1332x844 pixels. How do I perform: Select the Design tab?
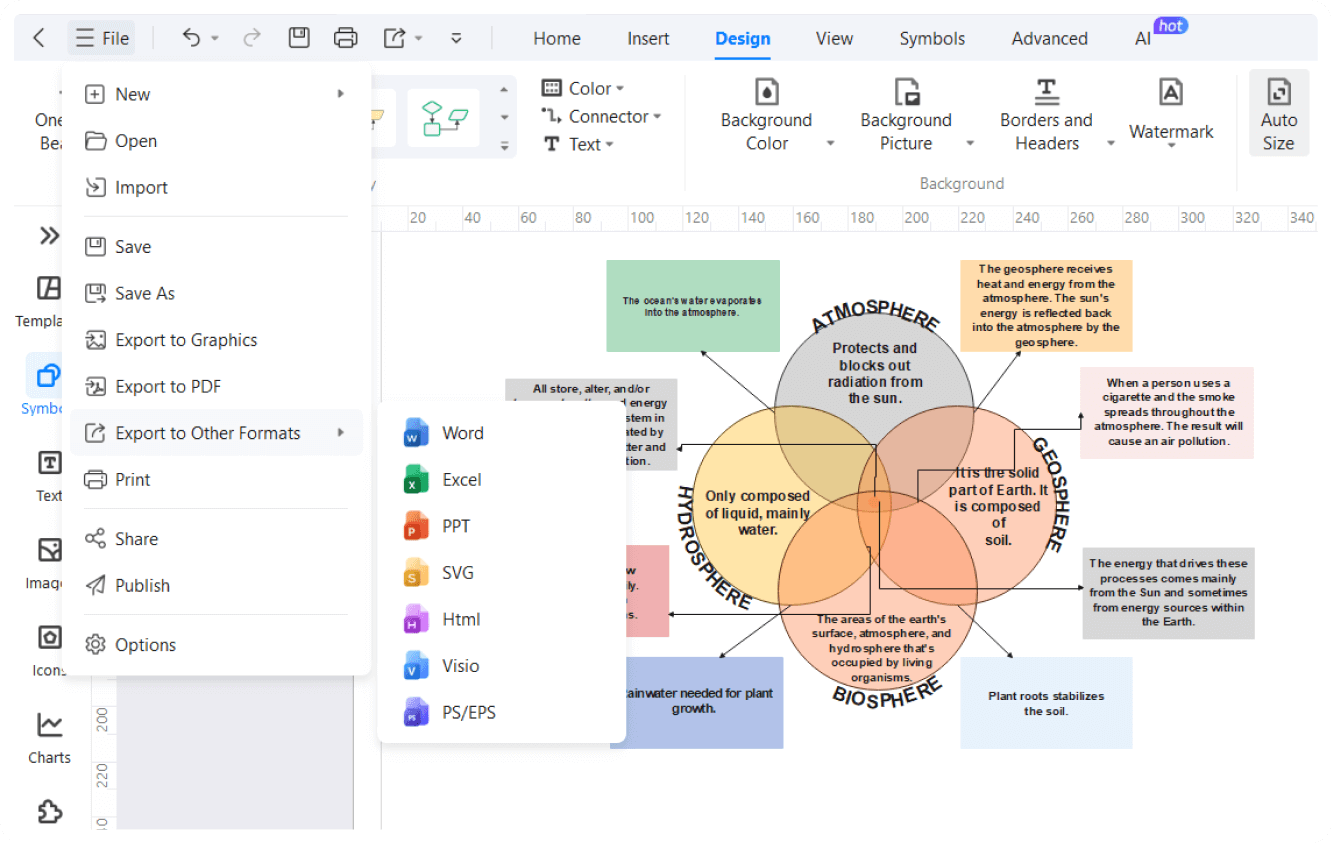pyautogui.click(x=743, y=39)
